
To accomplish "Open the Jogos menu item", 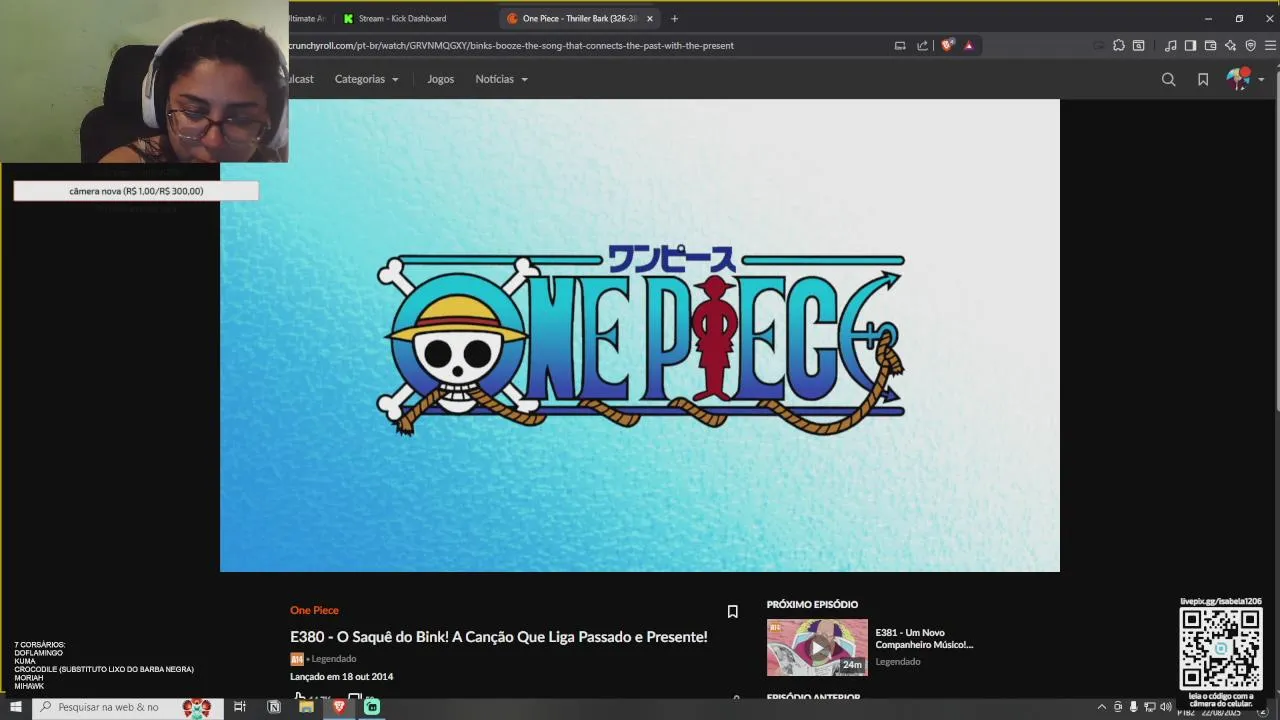I will (440, 79).
